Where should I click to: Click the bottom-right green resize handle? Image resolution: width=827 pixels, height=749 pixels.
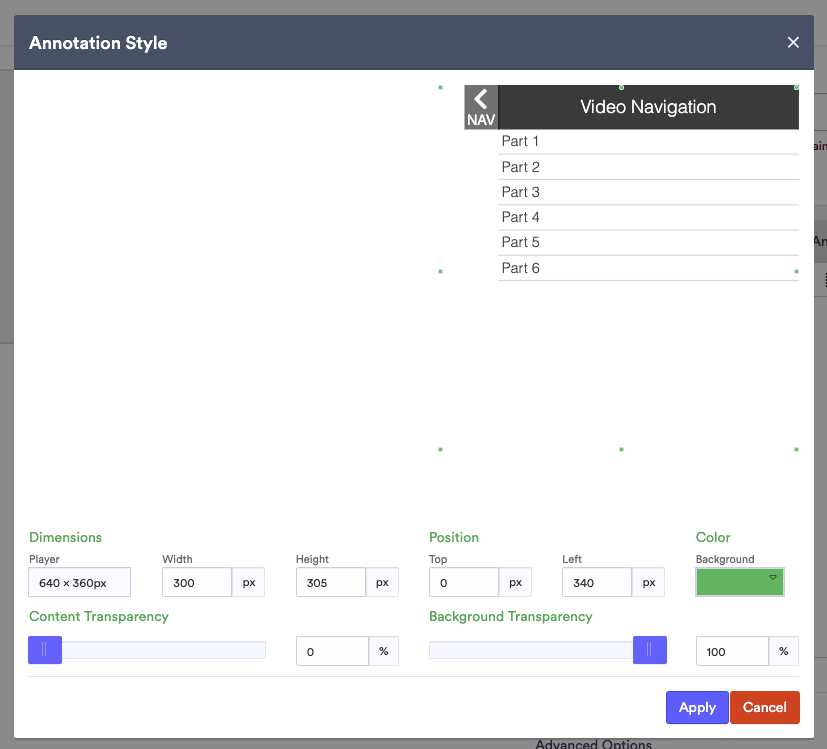(x=796, y=450)
